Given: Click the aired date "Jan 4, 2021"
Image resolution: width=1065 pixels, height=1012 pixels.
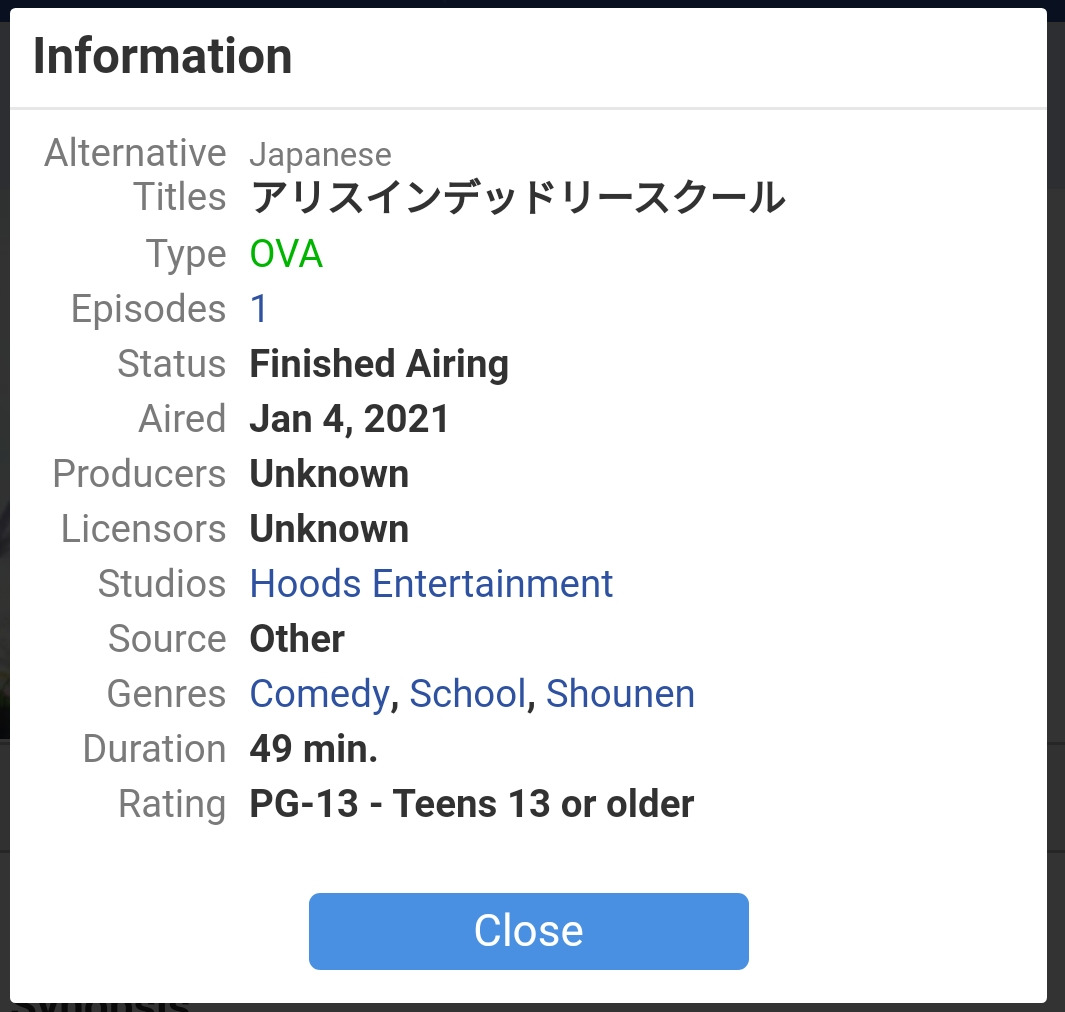Looking at the screenshot, I should (x=350, y=420).
